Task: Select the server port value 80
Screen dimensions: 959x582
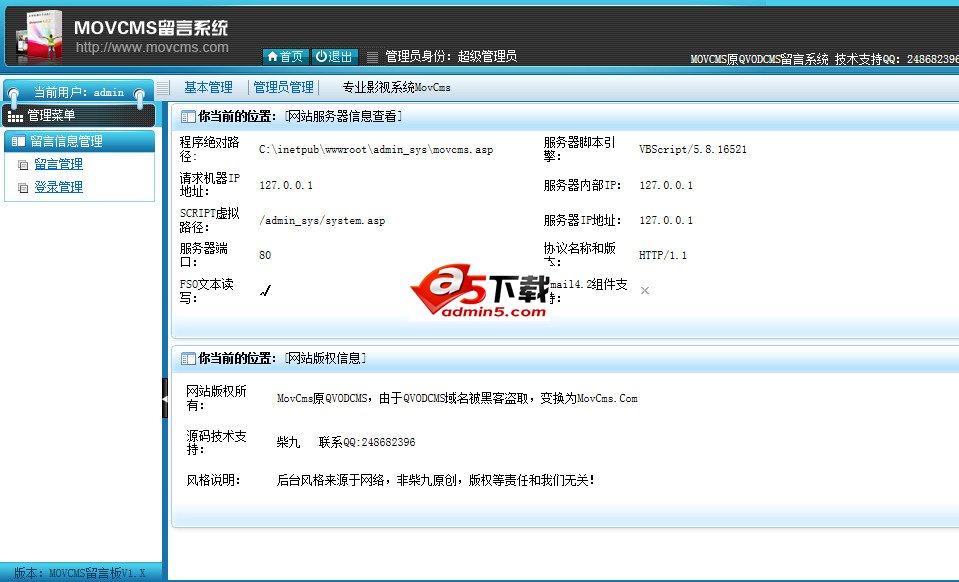Action: click(265, 255)
